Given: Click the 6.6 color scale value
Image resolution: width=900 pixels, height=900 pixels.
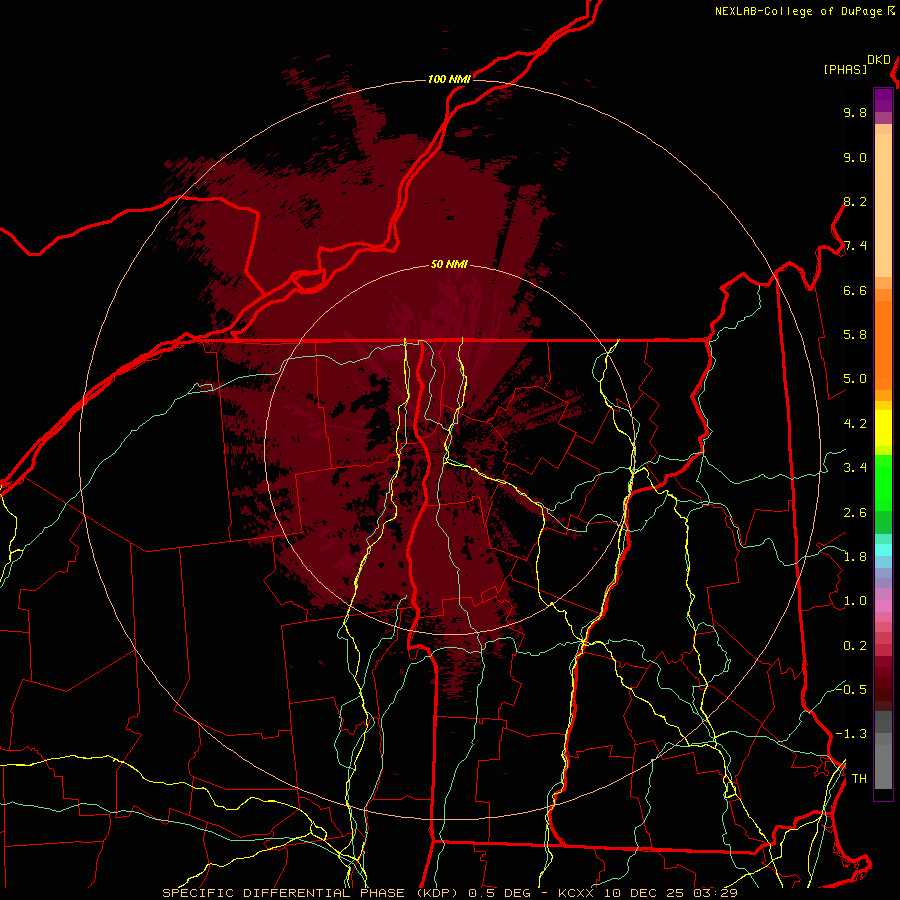Looking at the screenshot, I should click(x=855, y=290).
